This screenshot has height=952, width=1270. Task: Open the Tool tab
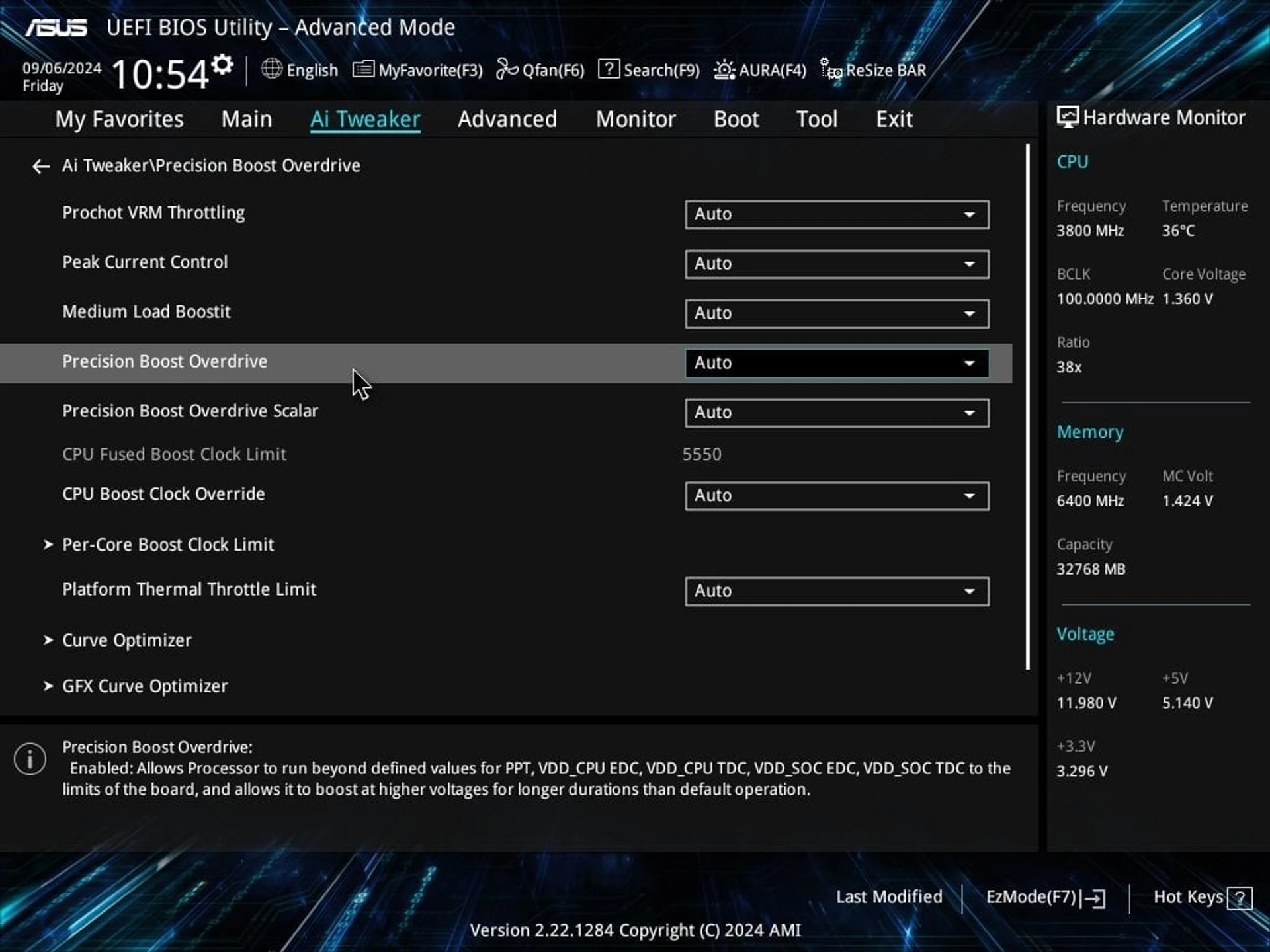click(x=817, y=119)
